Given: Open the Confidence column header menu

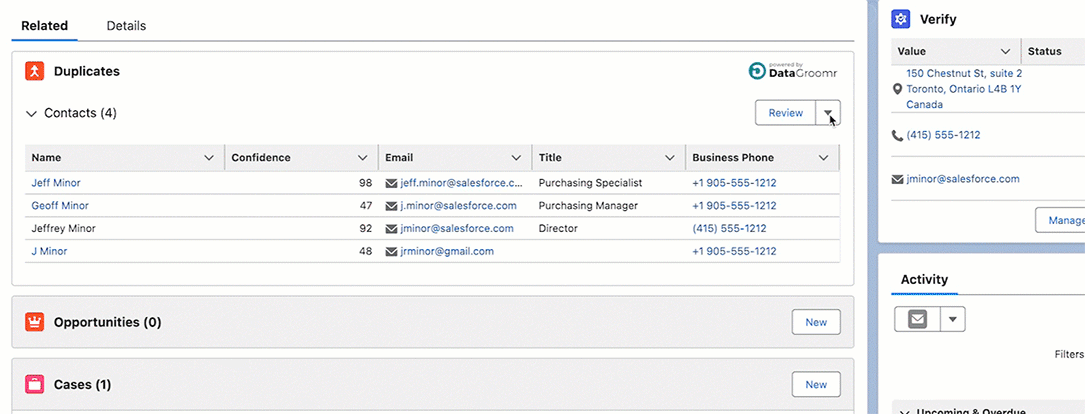Looking at the screenshot, I should pyautogui.click(x=363, y=158).
